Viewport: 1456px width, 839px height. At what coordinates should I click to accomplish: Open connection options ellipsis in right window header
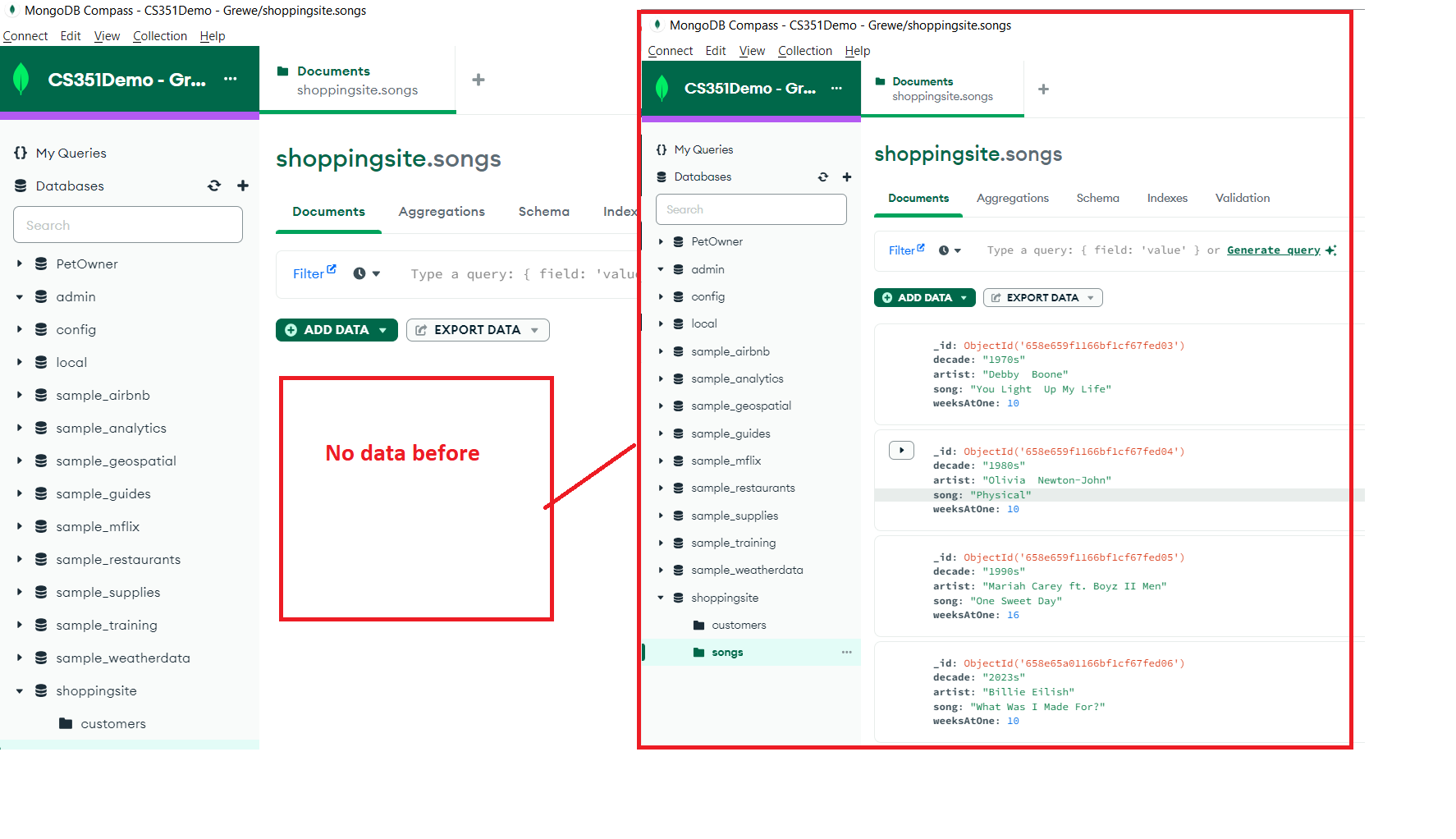point(836,89)
